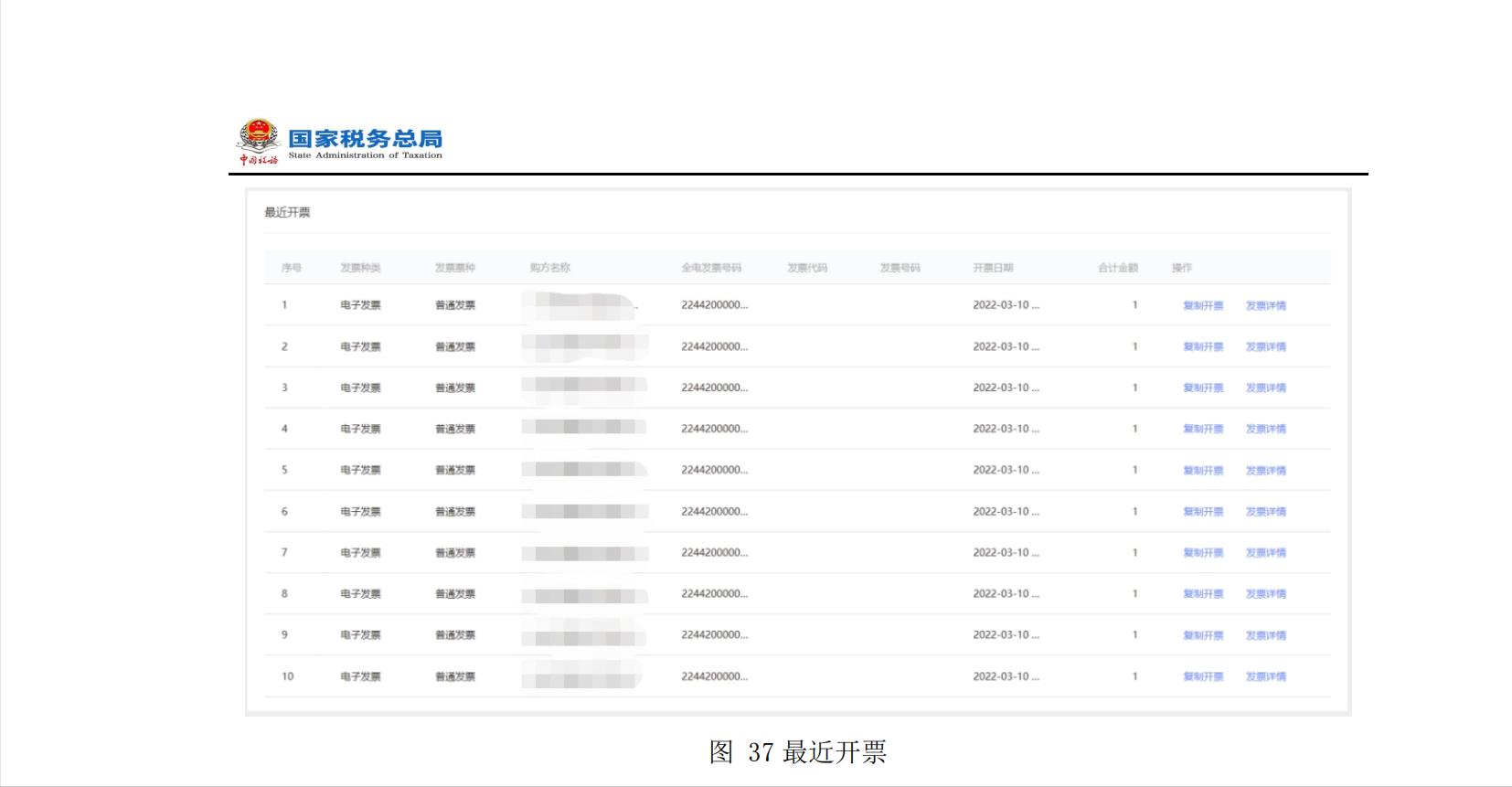Click the 国家税务总局 title text
The height and width of the screenshot is (787, 1512).
pyautogui.click(x=366, y=138)
